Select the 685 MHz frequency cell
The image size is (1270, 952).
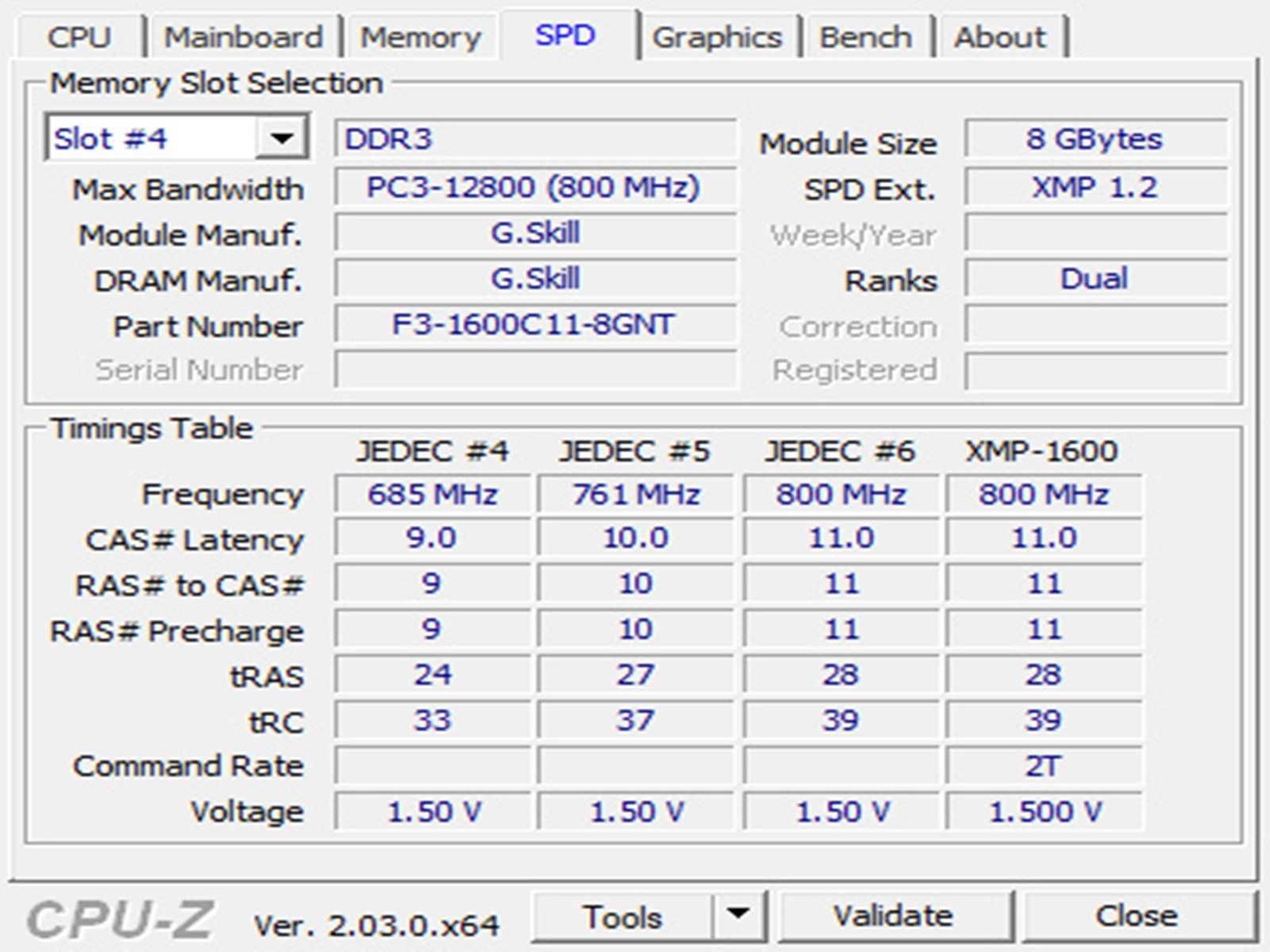tap(433, 494)
